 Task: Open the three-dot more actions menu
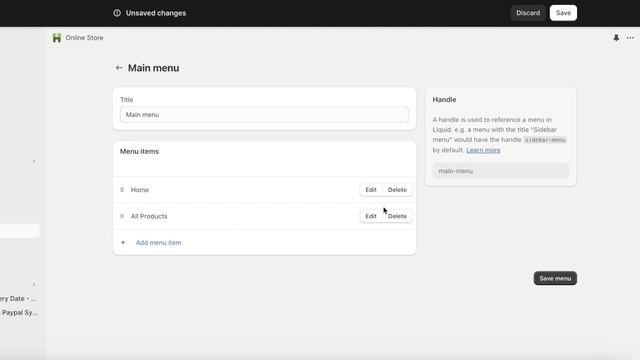coord(630,38)
